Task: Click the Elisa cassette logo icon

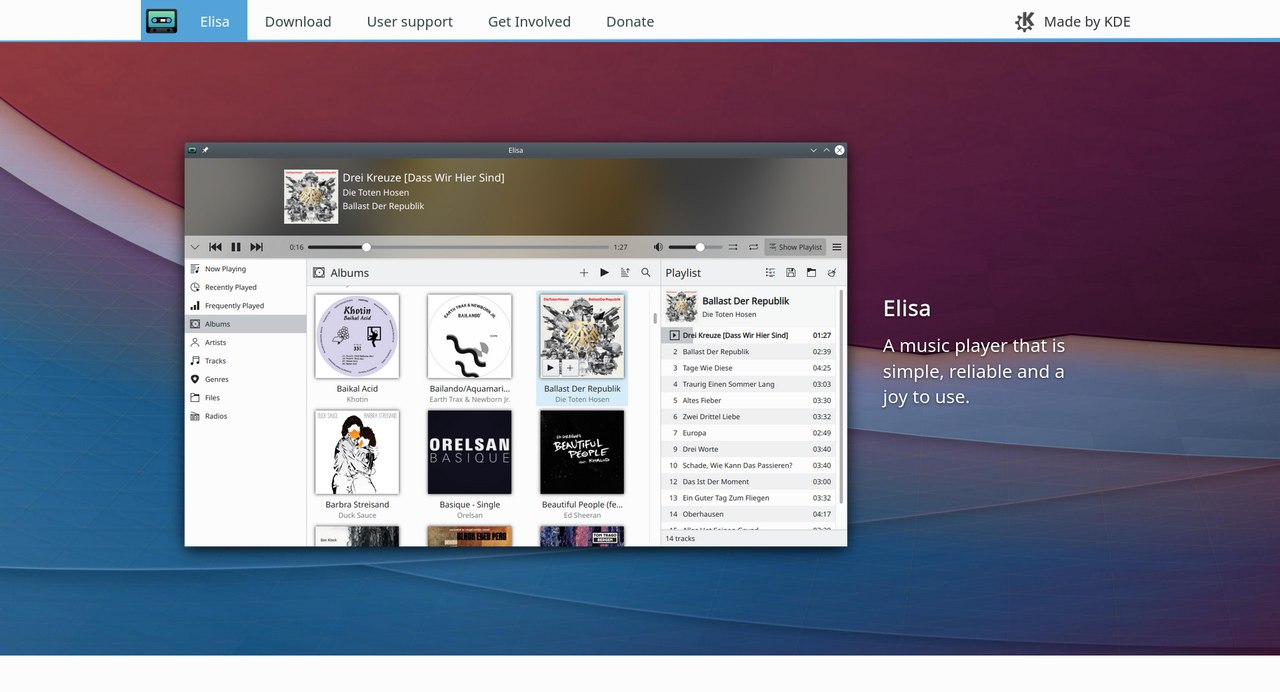Action: pyautogui.click(x=161, y=21)
